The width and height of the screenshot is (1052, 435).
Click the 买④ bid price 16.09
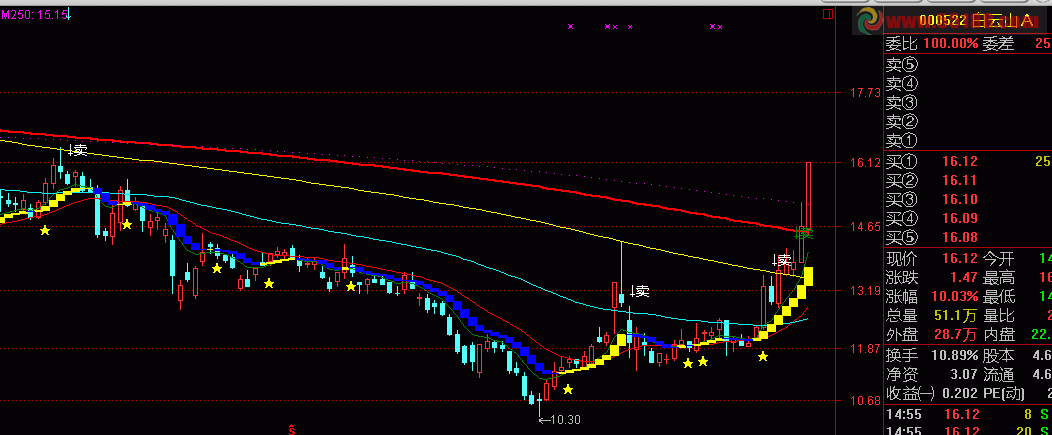959,218
